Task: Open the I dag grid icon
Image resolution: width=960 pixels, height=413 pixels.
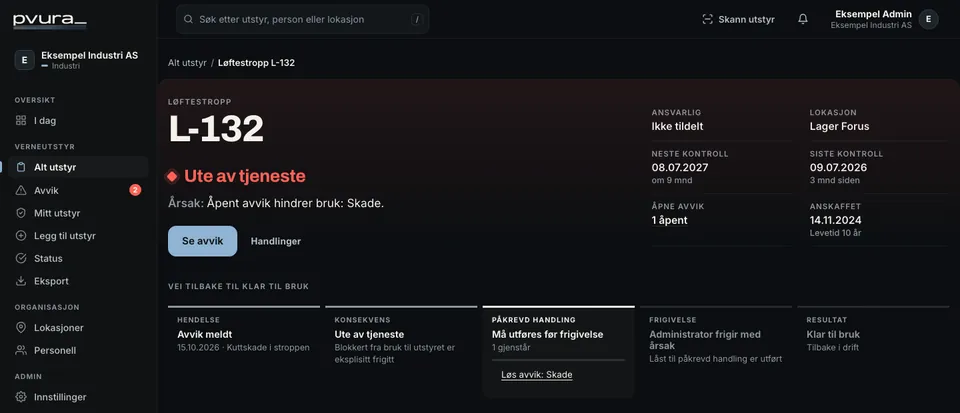Action: click(21, 121)
